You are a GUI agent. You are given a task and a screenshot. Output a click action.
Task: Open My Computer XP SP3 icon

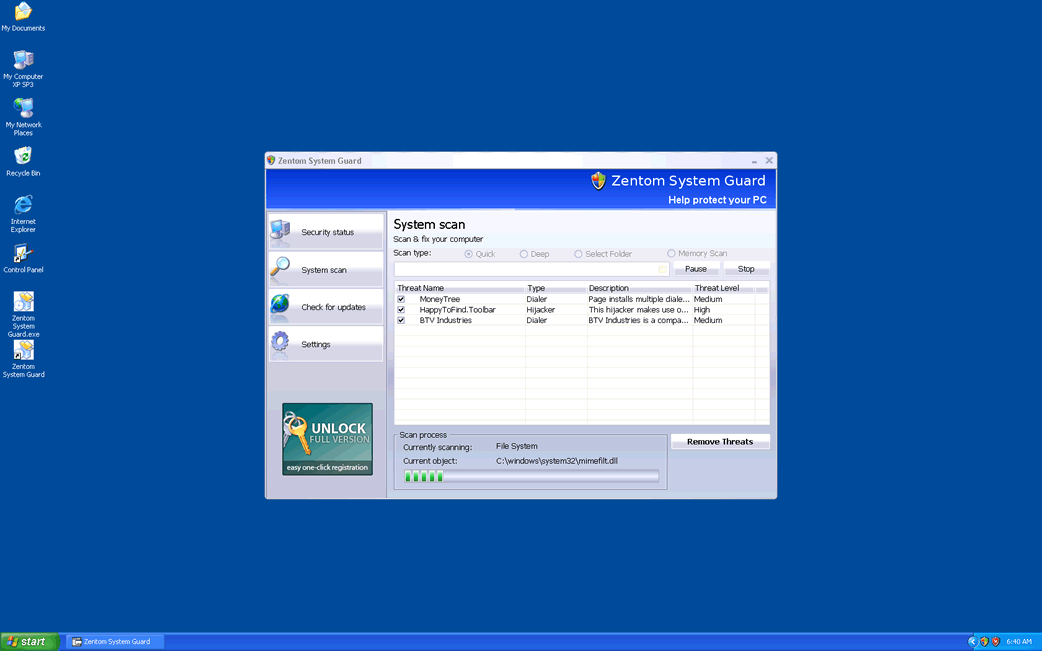23,61
